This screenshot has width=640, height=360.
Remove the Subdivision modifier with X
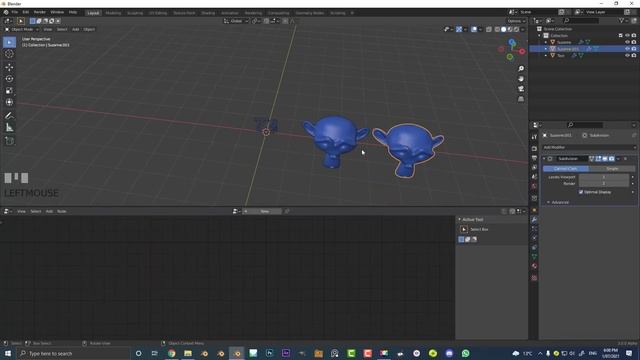625,159
